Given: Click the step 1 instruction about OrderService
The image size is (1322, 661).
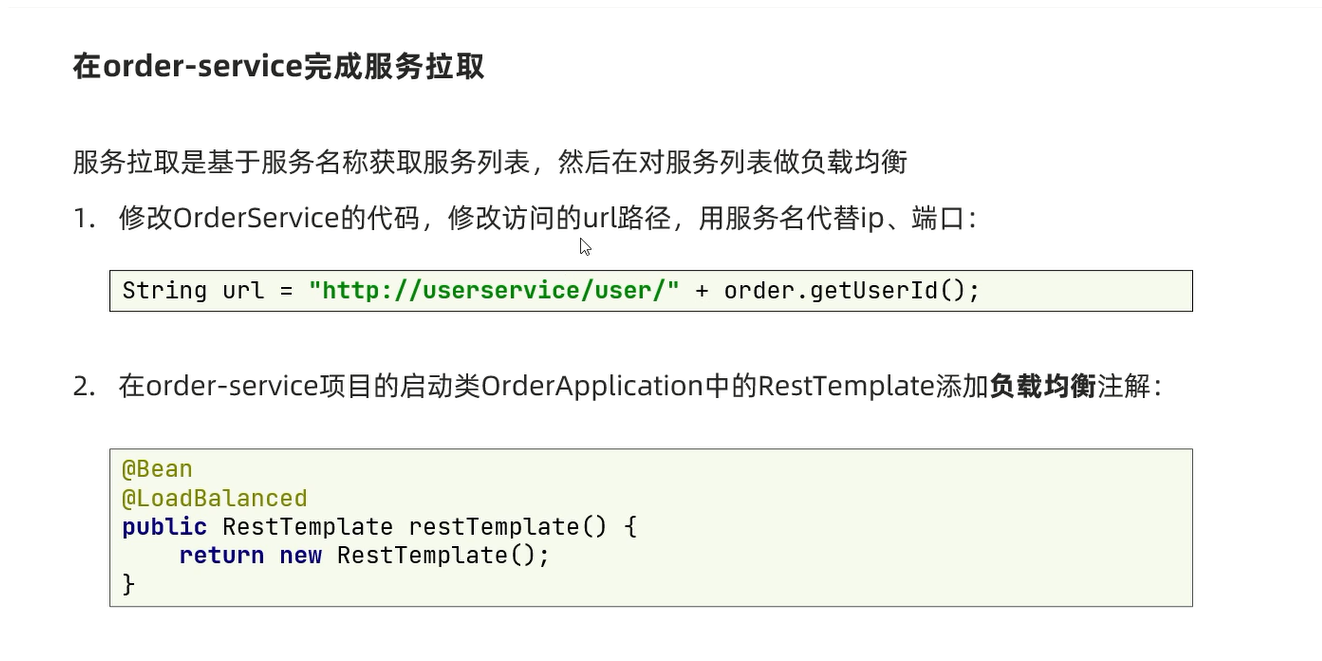Looking at the screenshot, I should (547, 218).
